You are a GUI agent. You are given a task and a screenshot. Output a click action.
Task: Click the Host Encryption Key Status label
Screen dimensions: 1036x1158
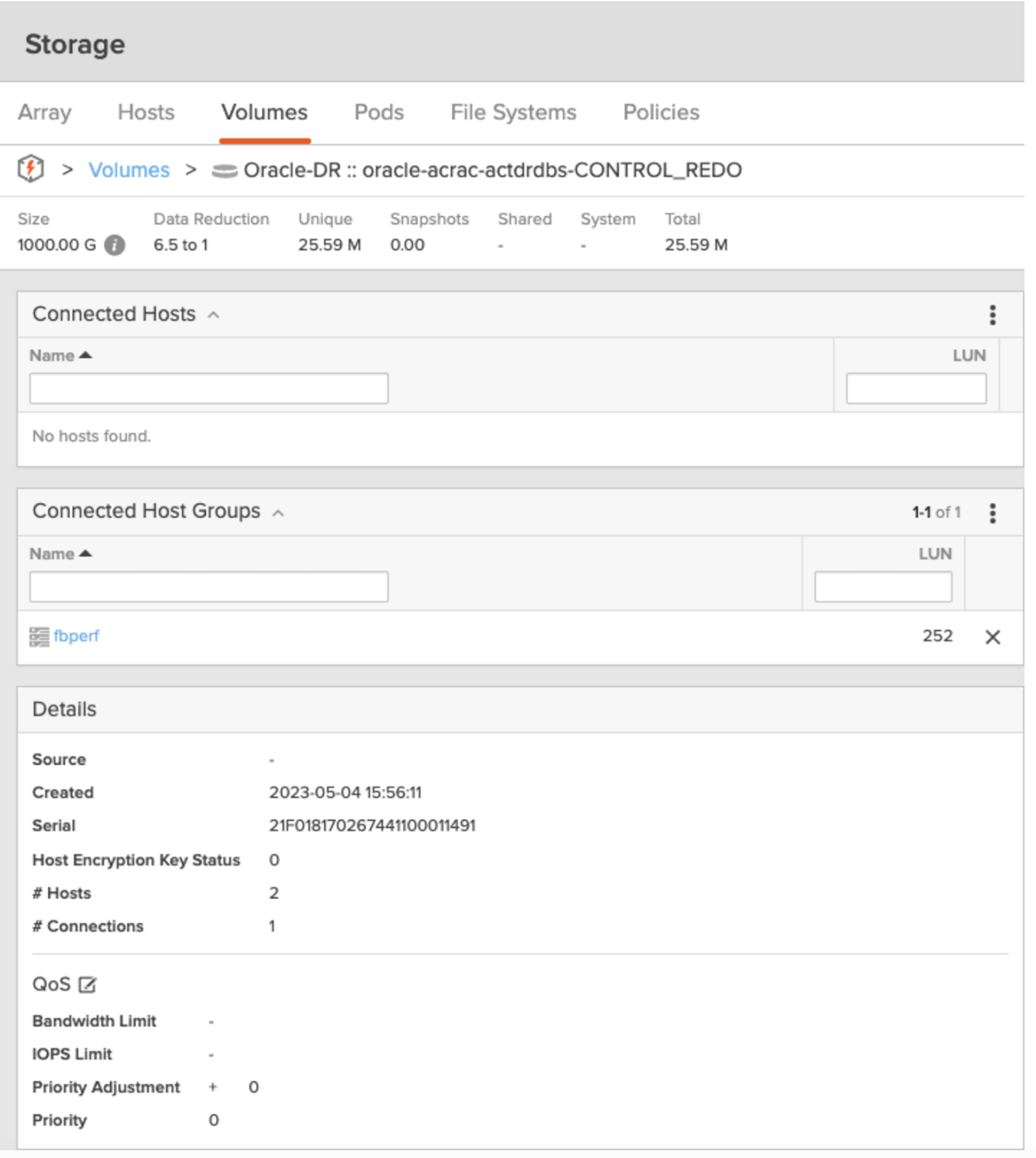tap(136, 860)
